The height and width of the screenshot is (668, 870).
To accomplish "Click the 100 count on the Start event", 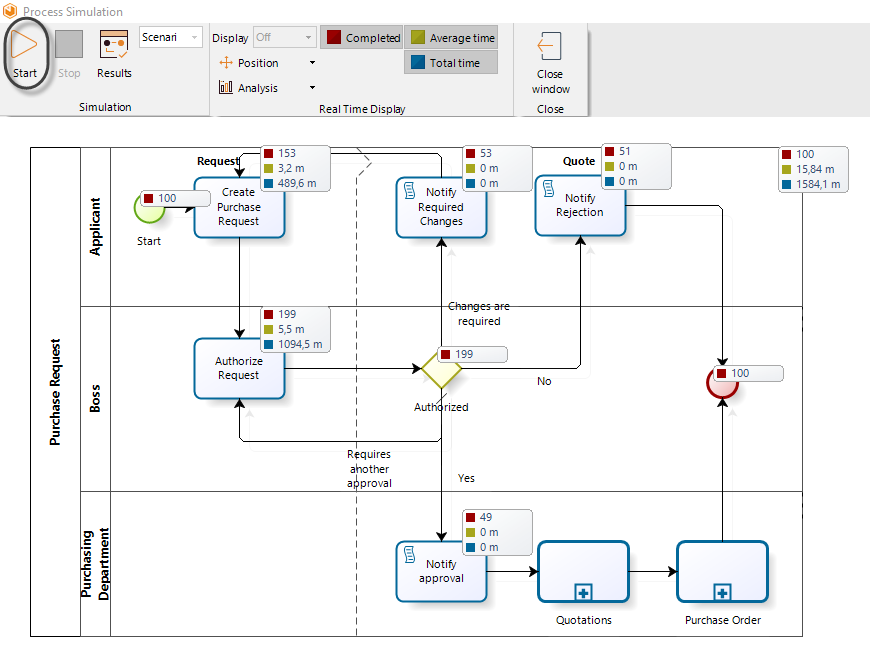I will coord(167,198).
